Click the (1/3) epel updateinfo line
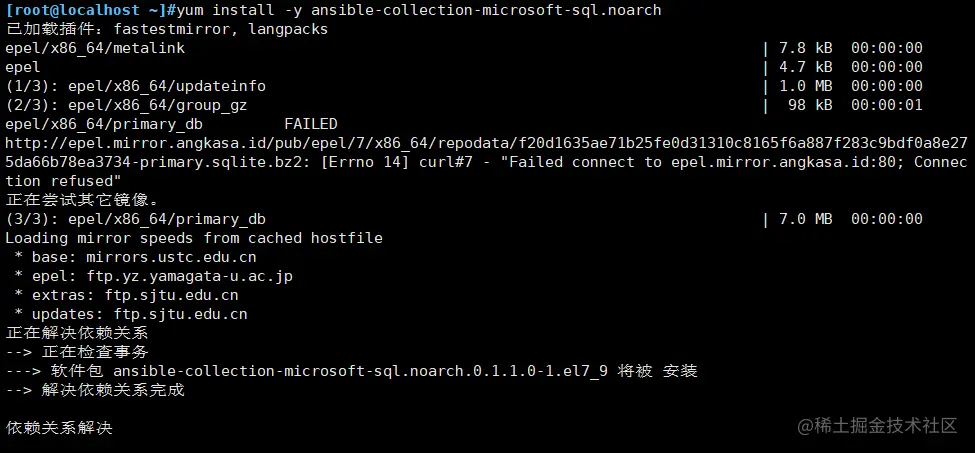The image size is (975, 453). point(136,86)
